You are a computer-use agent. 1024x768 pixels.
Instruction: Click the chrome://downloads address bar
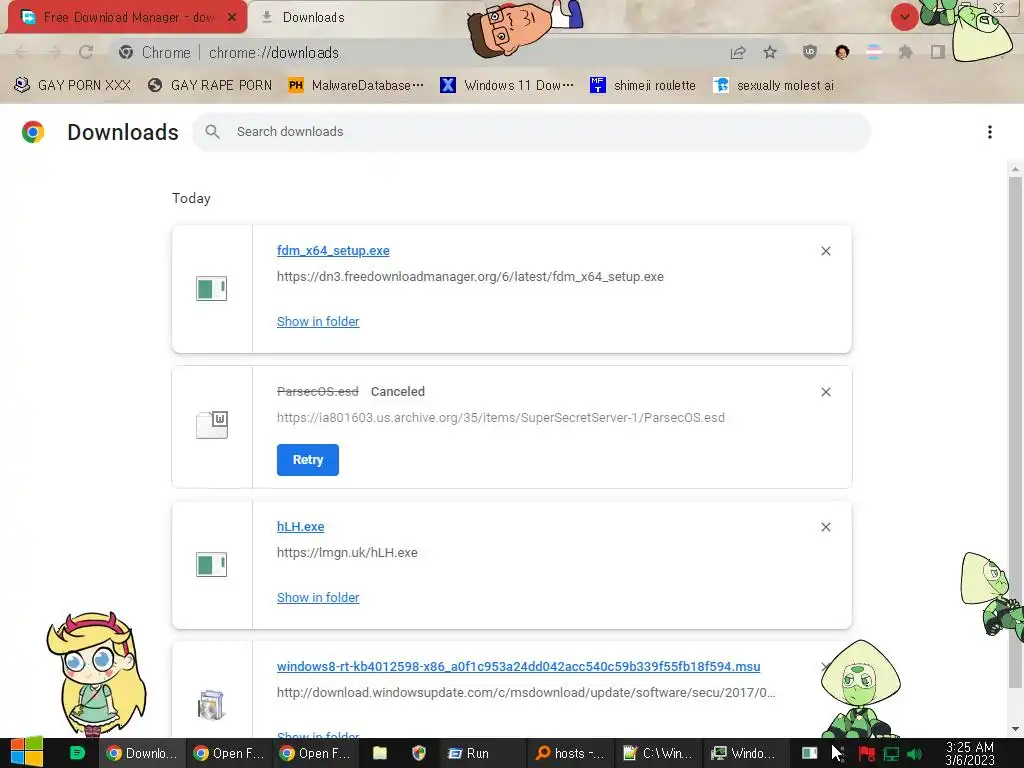coord(418,52)
